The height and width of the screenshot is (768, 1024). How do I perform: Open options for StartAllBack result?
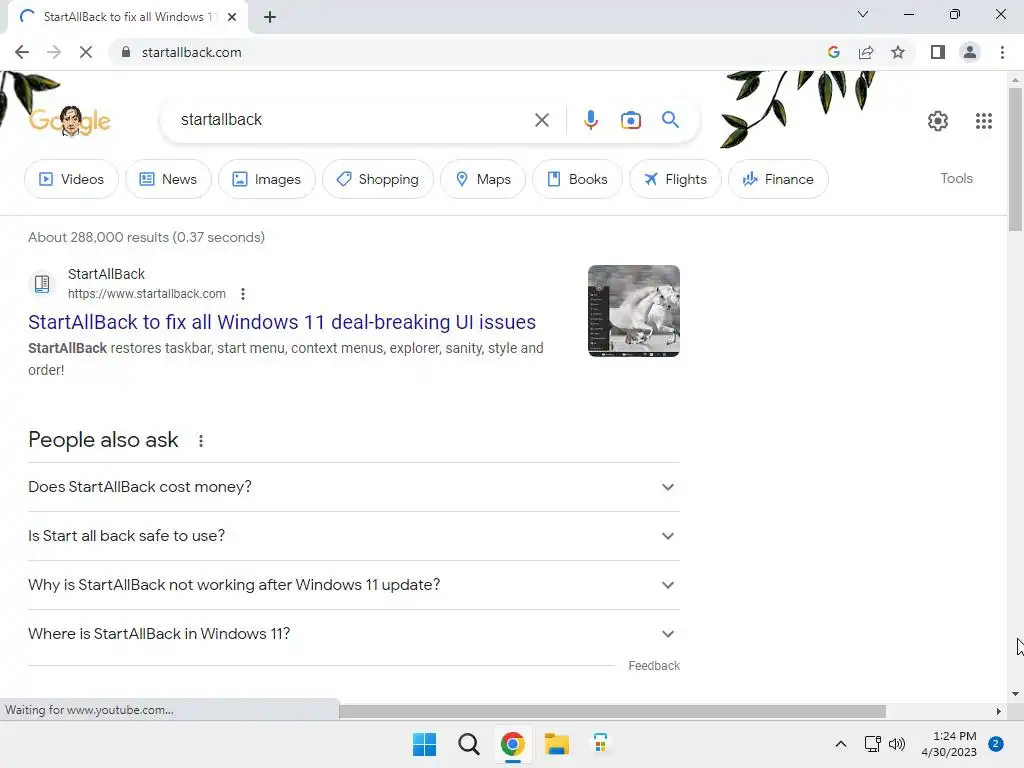click(243, 294)
